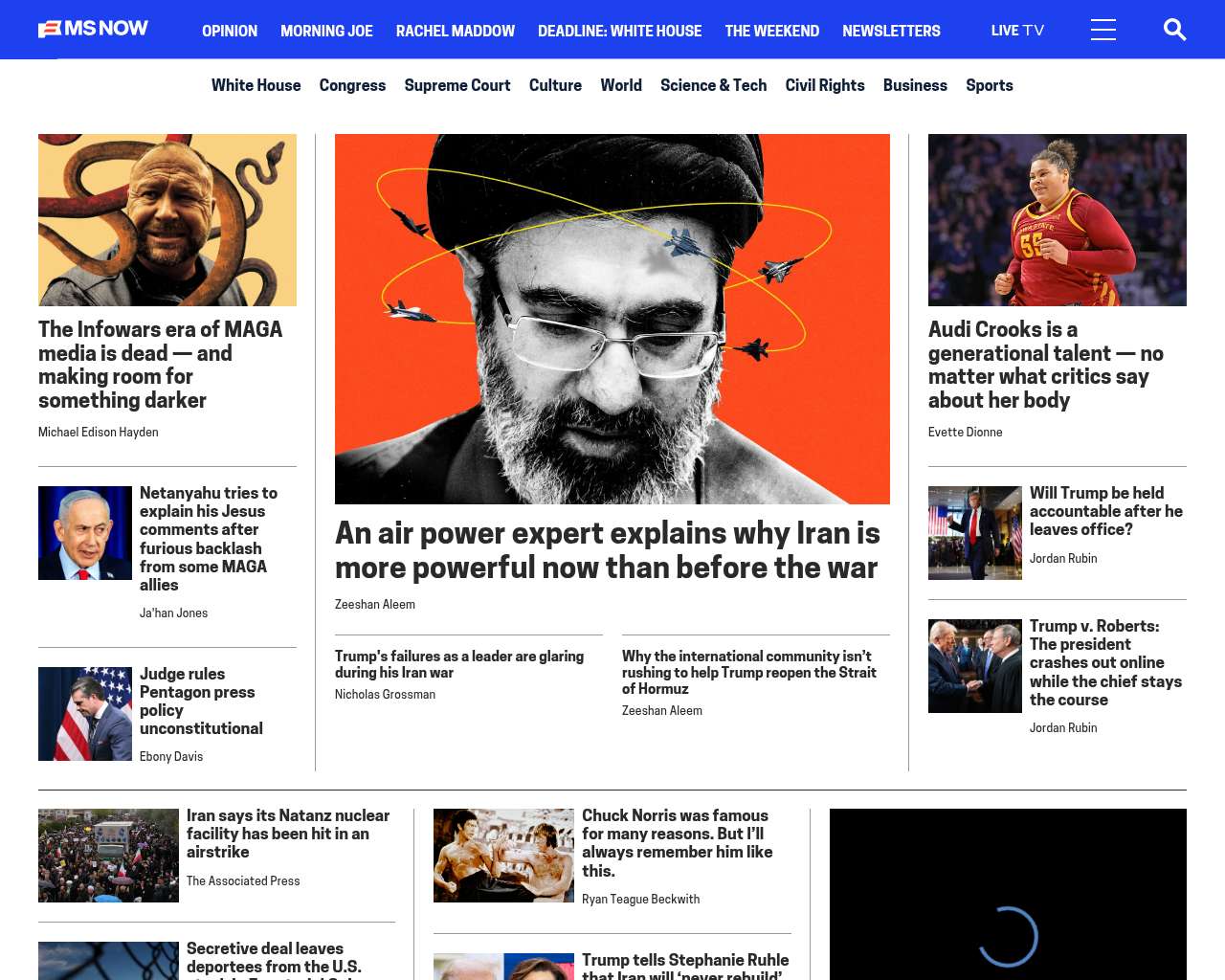The image size is (1225, 980).
Task: Read the 'Secretive deal leaves deportees' story
Action: click(274, 960)
